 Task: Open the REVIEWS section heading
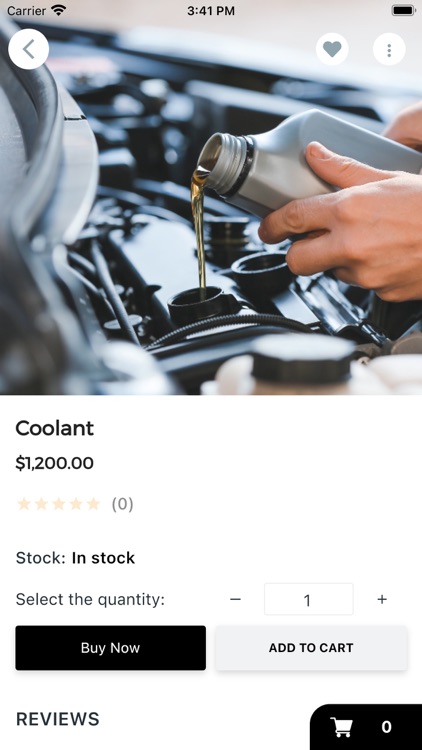tap(58, 719)
